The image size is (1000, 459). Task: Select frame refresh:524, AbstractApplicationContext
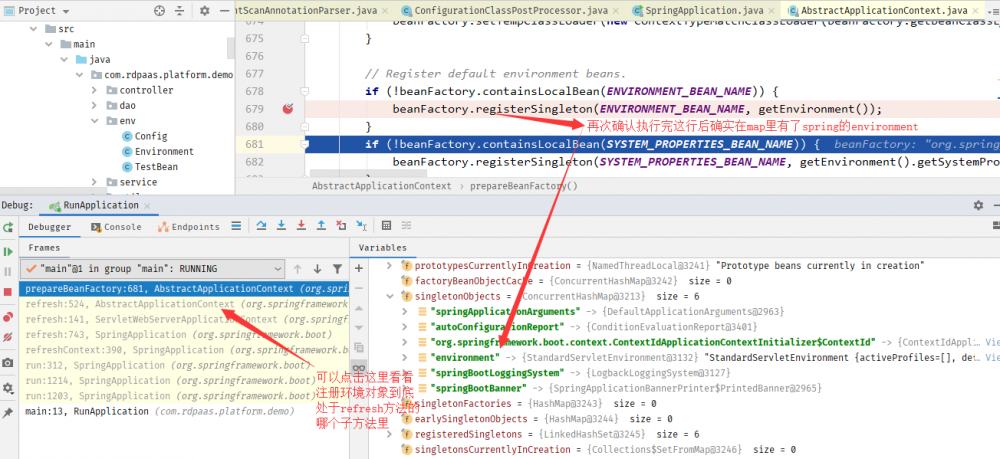184,304
